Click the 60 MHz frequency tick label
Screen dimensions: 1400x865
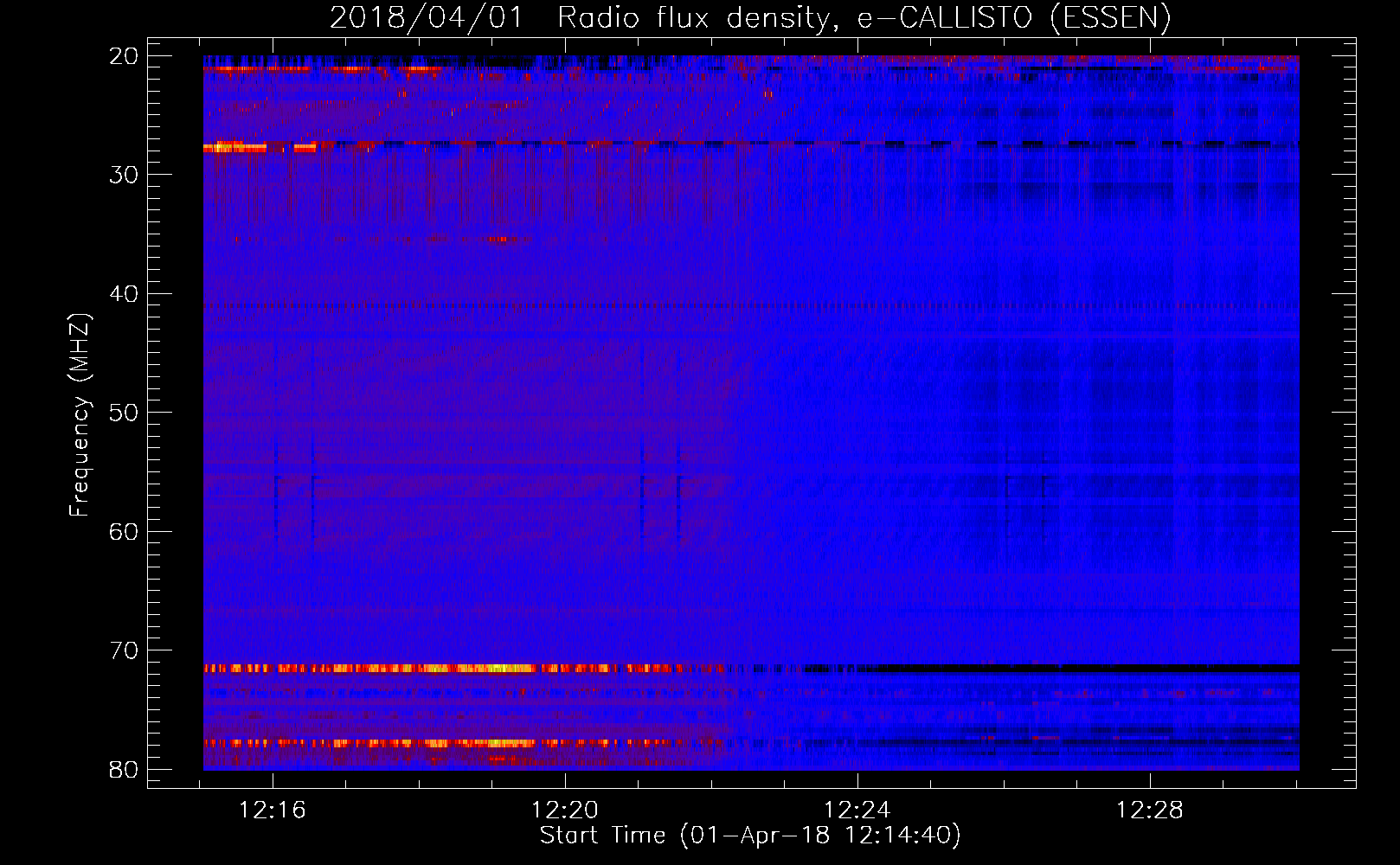pos(125,532)
